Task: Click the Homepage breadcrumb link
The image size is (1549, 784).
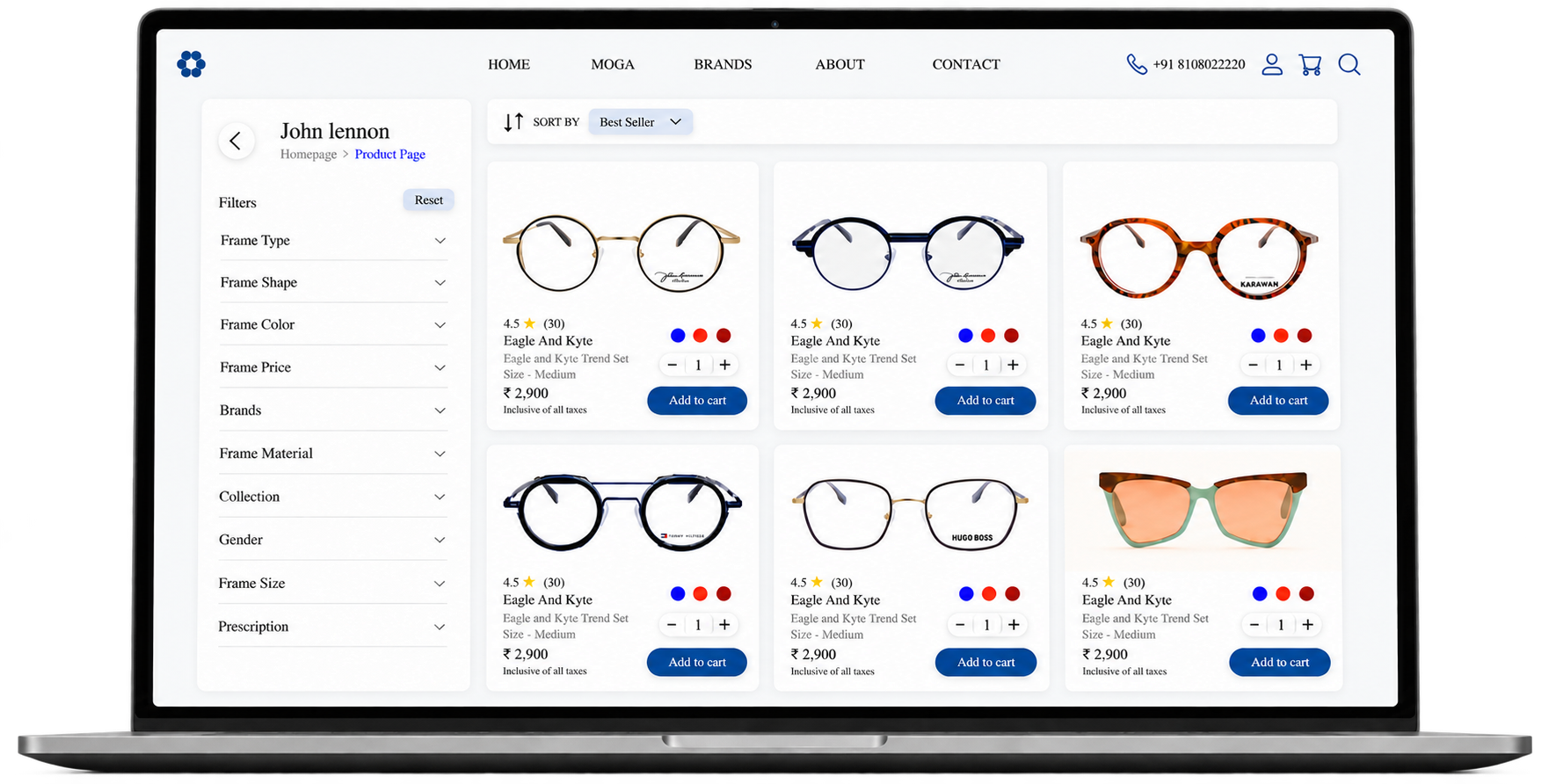Action: point(309,155)
